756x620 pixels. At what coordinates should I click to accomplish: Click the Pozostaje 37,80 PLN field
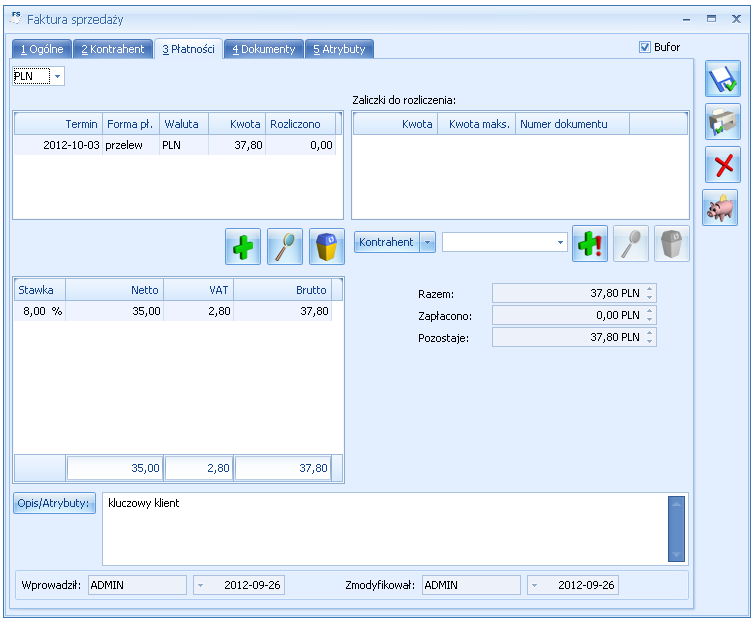(x=574, y=337)
